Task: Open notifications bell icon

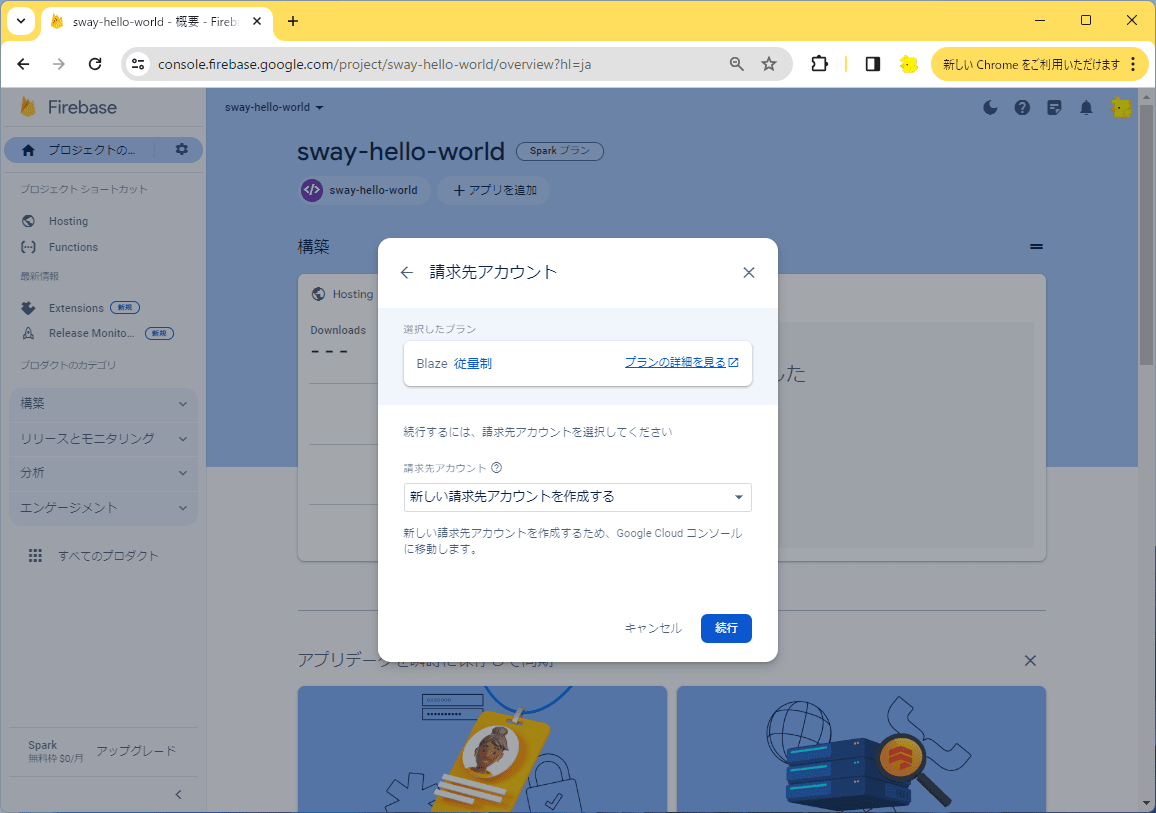Action: (1086, 108)
